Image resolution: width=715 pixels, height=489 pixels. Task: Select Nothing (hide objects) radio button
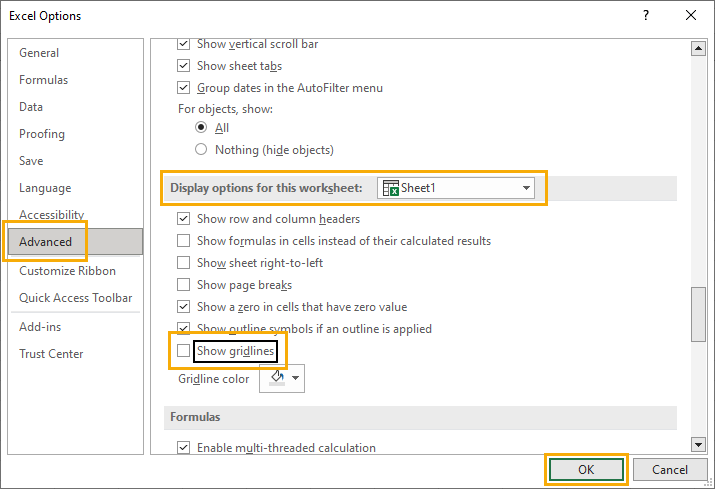(x=201, y=149)
